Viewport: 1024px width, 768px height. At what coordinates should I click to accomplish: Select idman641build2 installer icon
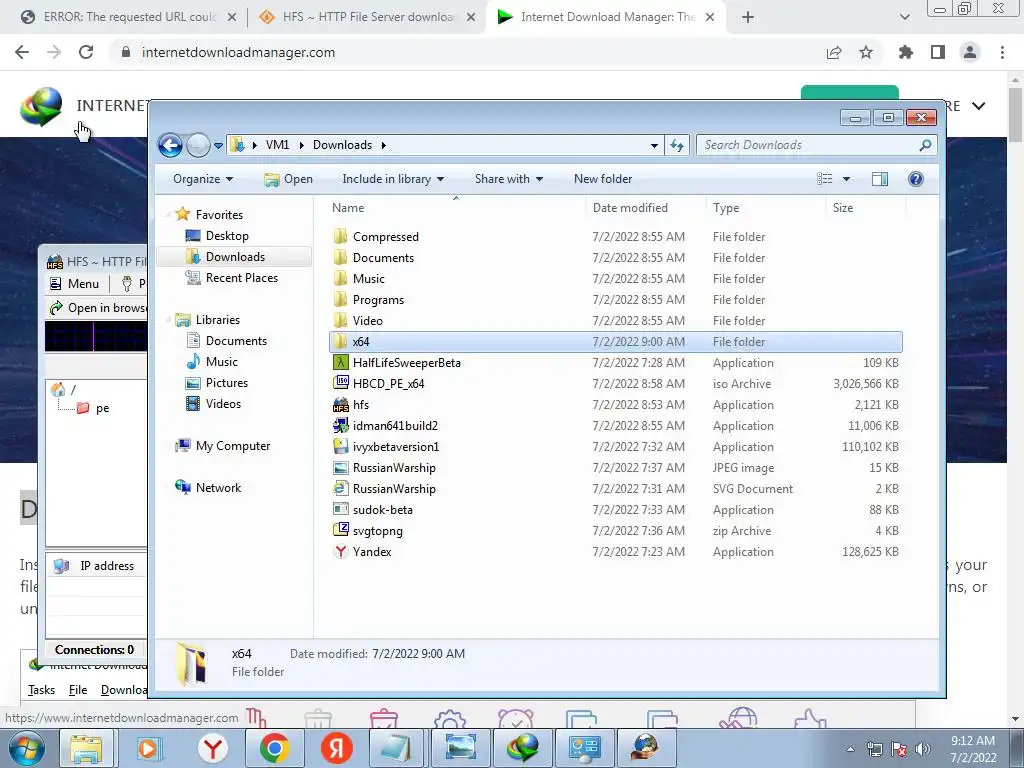pyautogui.click(x=340, y=426)
